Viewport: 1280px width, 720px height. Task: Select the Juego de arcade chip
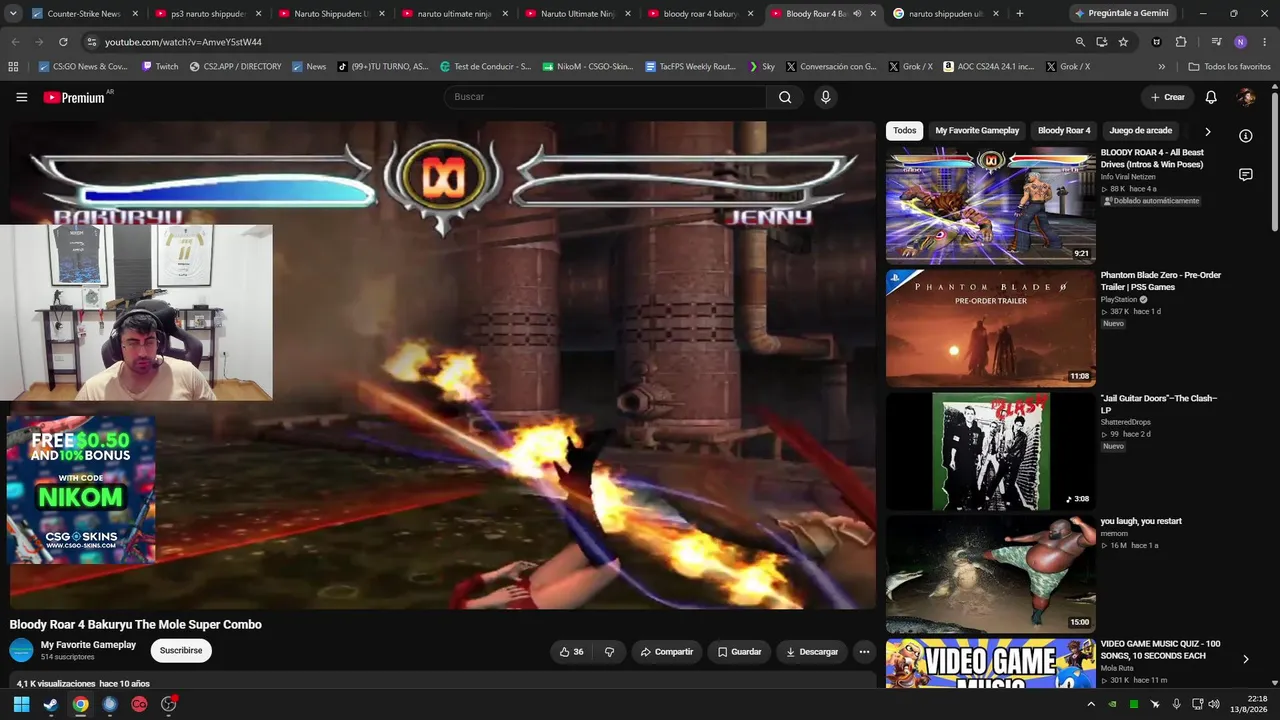click(1140, 131)
